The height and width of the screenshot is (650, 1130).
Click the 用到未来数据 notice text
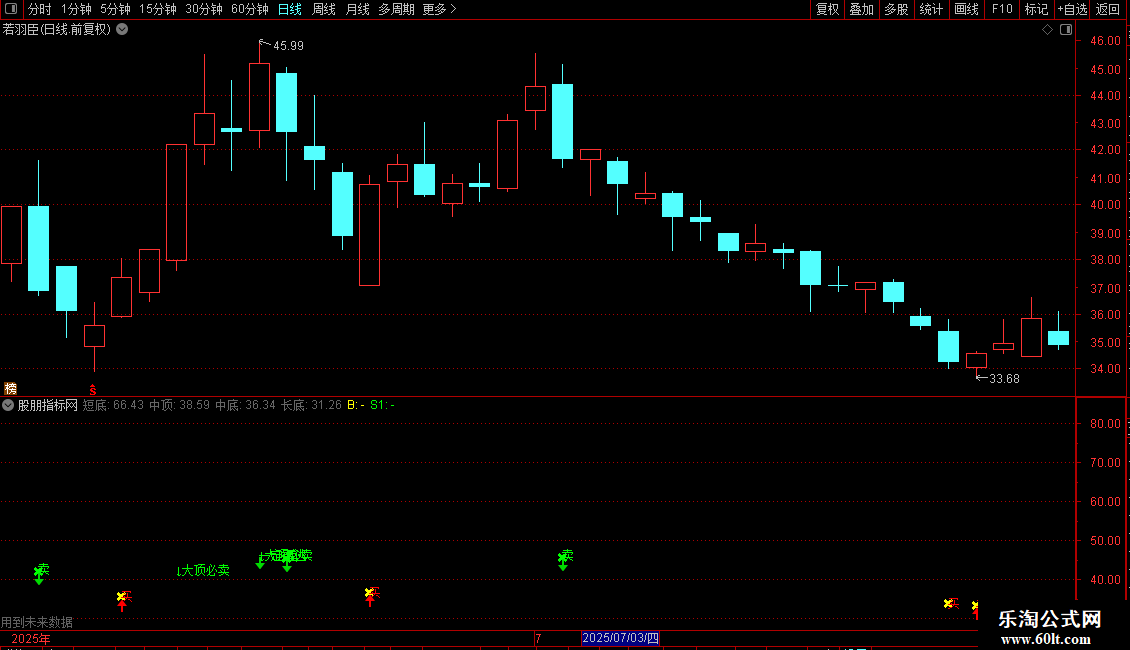point(37,622)
